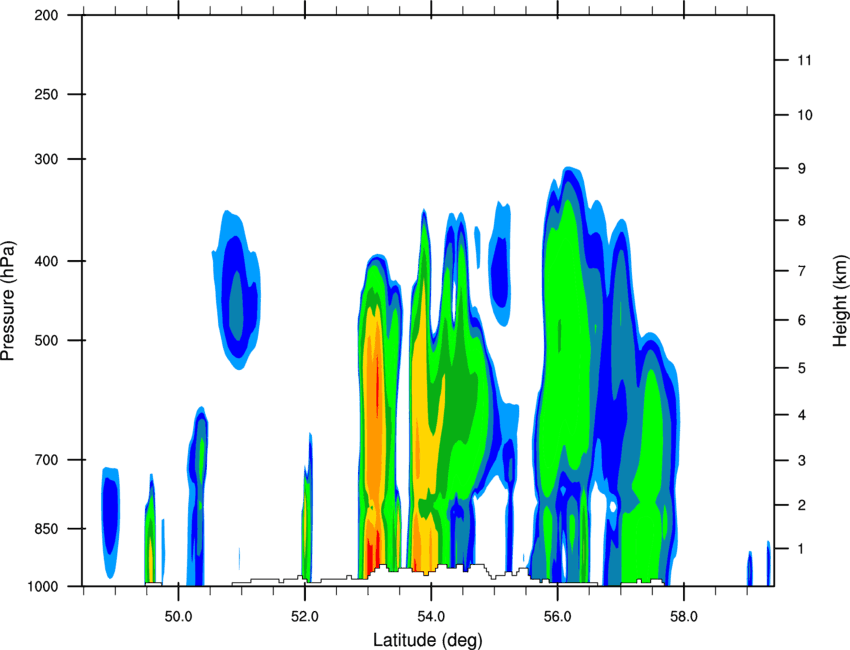Pick the 8 km height label
The image size is (850, 650).
pos(802,221)
